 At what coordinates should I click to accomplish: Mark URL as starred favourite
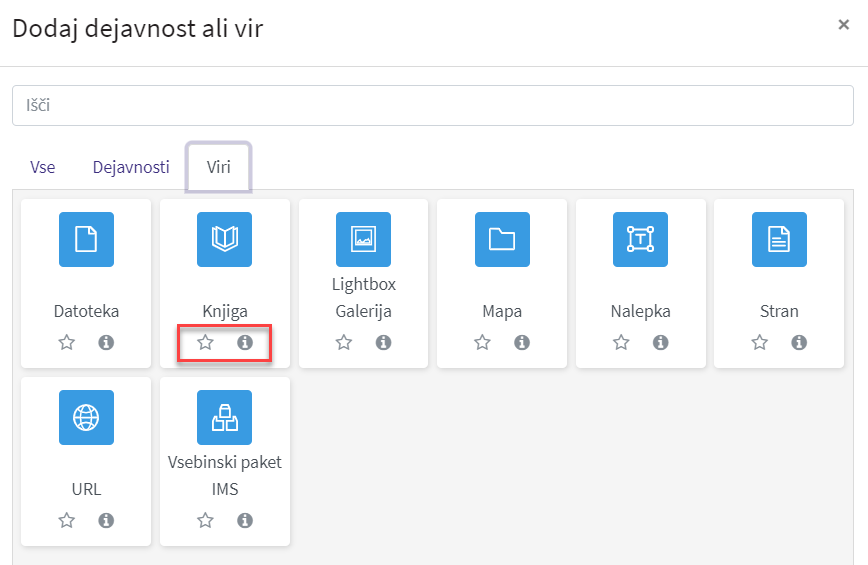point(67,520)
